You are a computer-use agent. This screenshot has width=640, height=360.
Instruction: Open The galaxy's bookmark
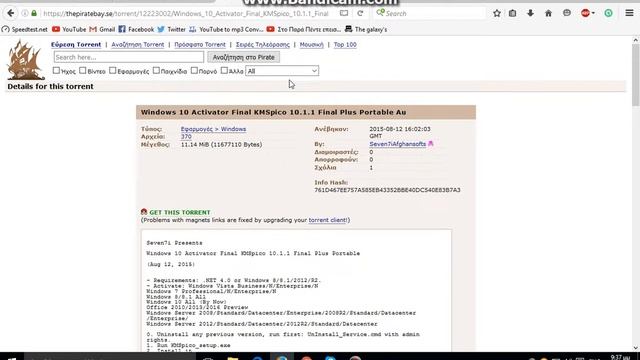(366, 29)
